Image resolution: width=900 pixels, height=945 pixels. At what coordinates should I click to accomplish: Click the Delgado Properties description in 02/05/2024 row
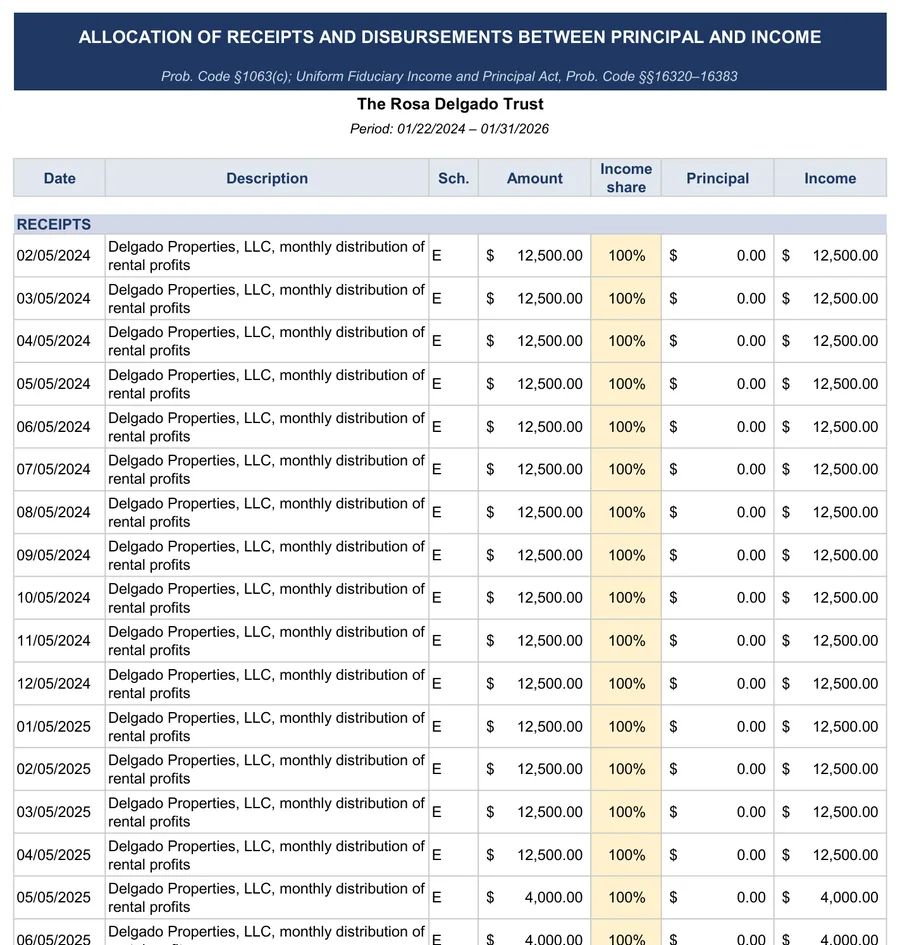[266, 256]
